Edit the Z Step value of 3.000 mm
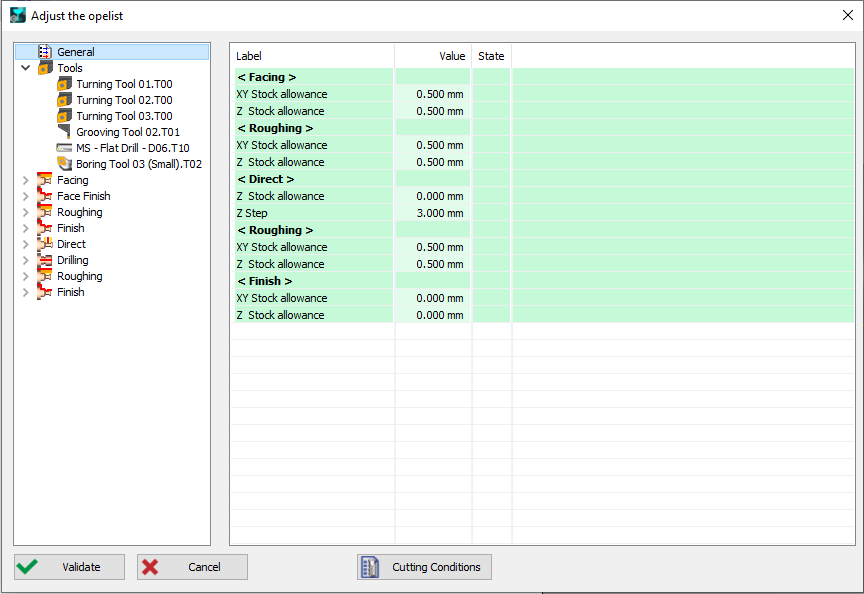This screenshot has height=594, width=864. [x=440, y=212]
